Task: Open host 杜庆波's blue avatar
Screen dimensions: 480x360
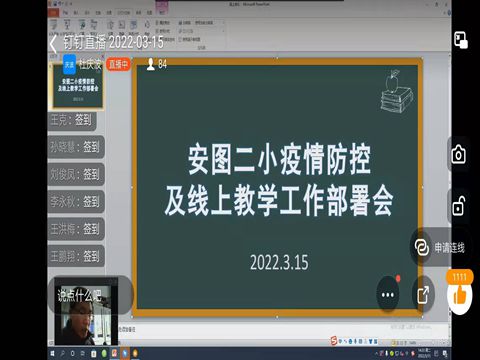Action: 69,64
